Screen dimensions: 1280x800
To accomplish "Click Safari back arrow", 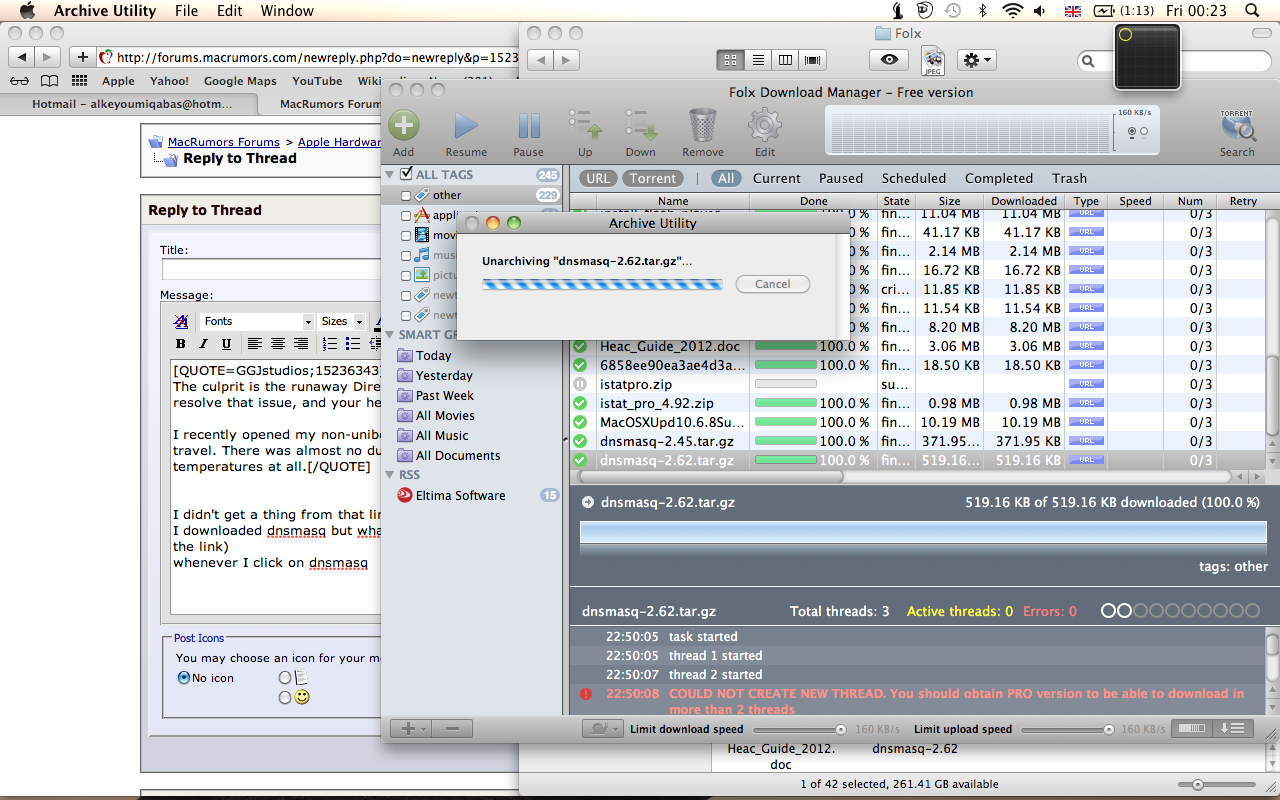I will pyautogui.click(x=21, y=57).
